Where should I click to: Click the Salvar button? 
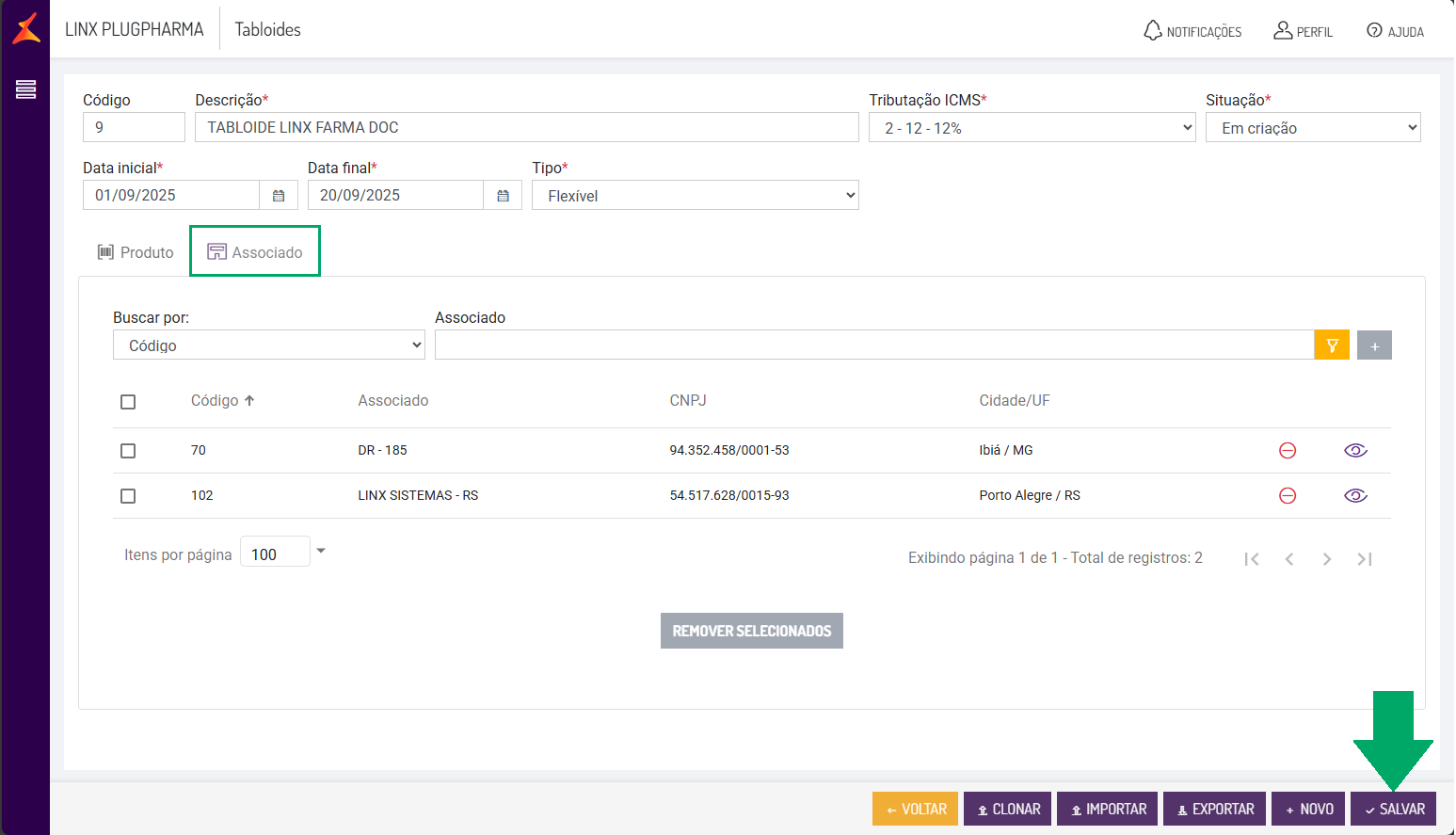coord(1394,810)
